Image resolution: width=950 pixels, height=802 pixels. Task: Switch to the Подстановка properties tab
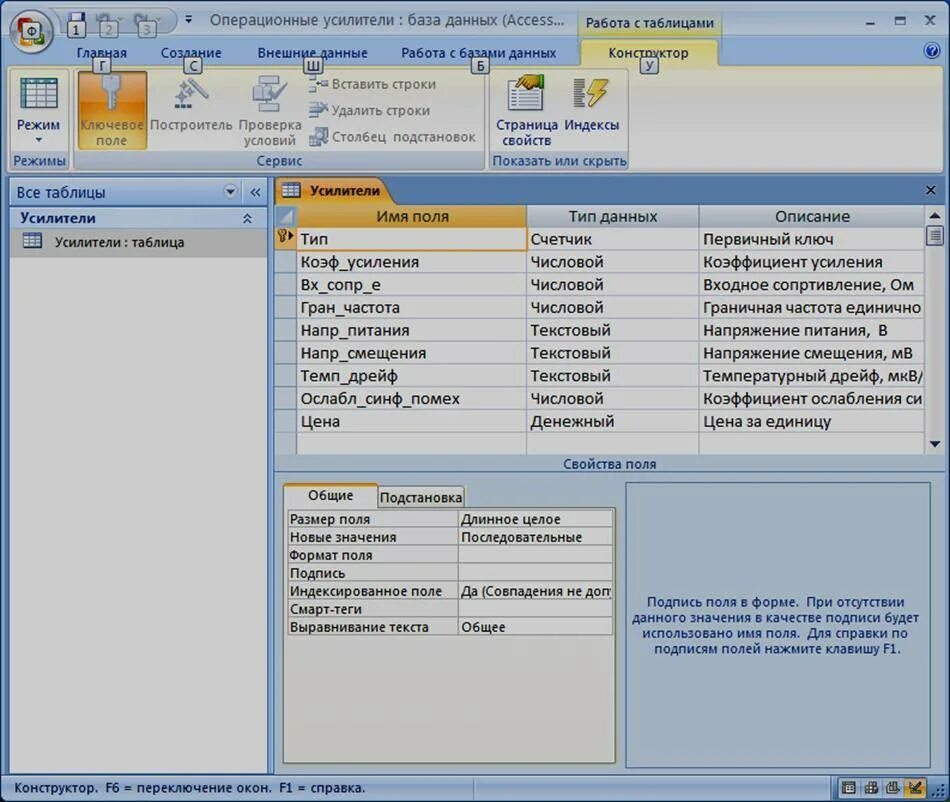point(421,497)
